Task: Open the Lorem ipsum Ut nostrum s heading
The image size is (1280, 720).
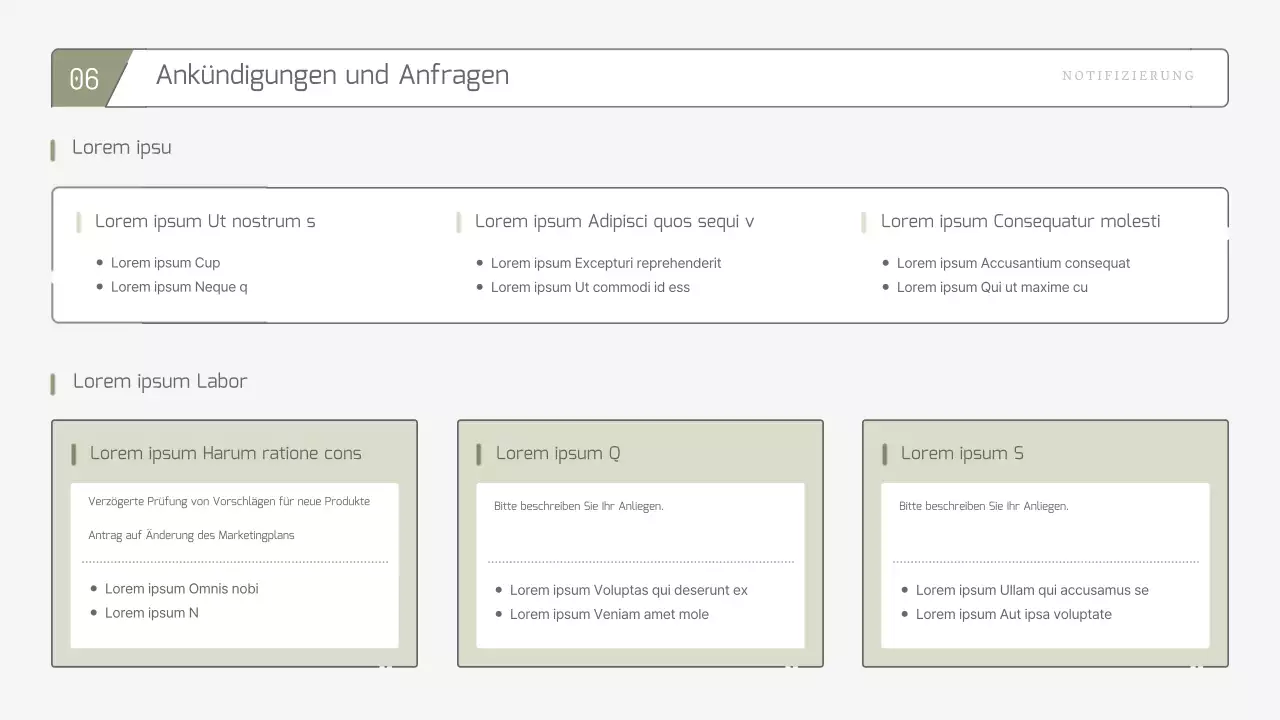Action: coord(205,222)
